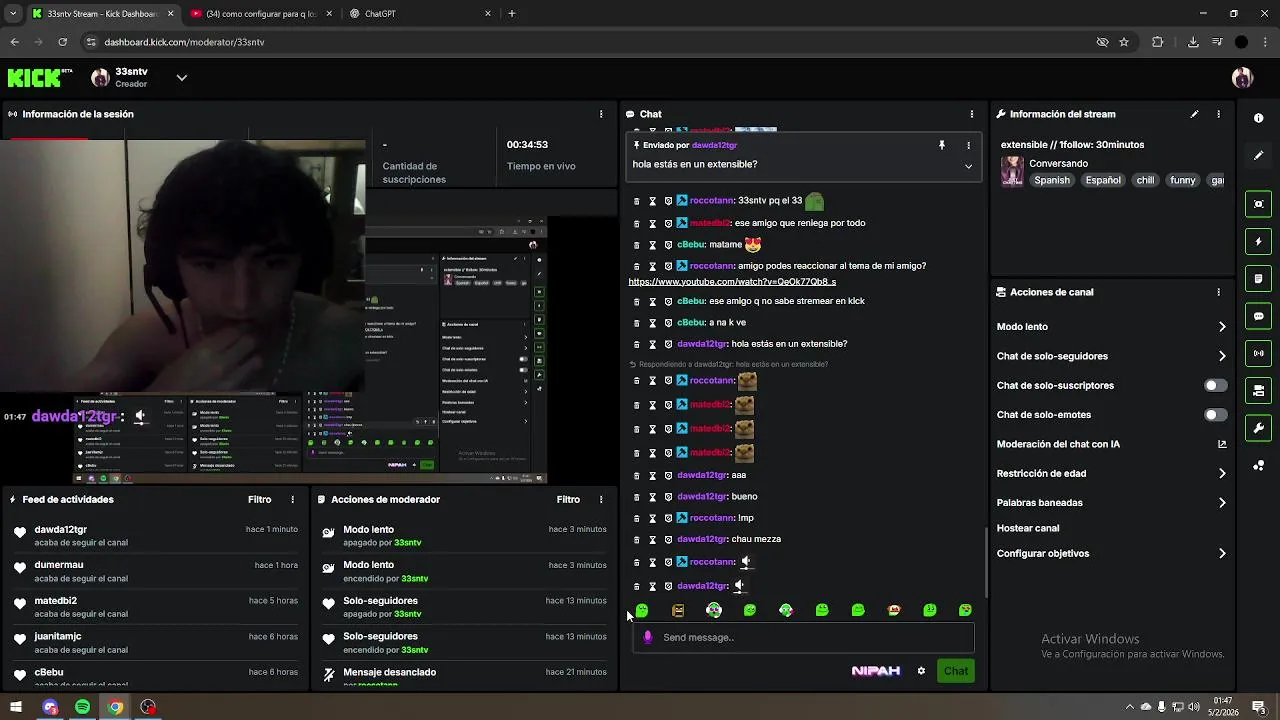The image size is (1280, 720).
Task: Click the Kick logo
Action: point(40,78)
